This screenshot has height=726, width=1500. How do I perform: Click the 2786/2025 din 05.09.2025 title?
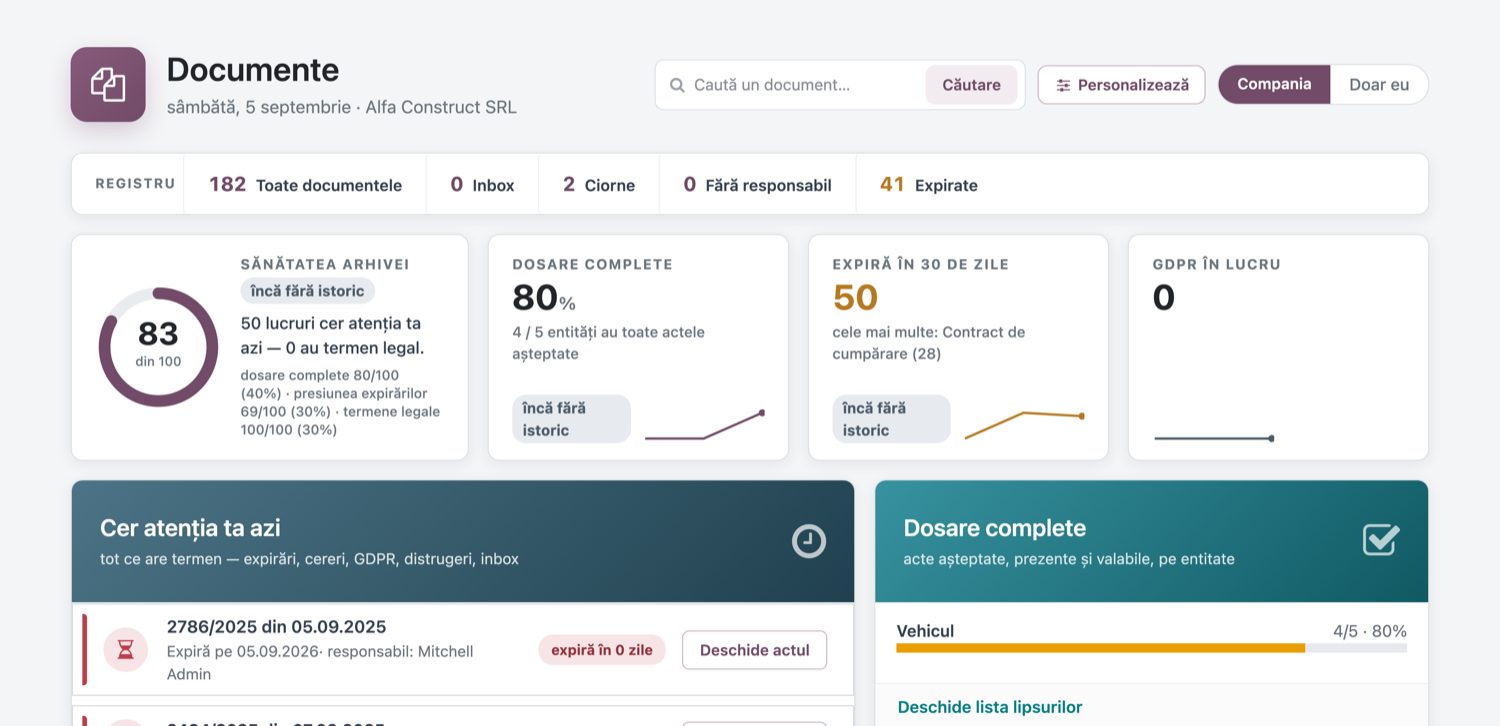click(x=276, y=627)
